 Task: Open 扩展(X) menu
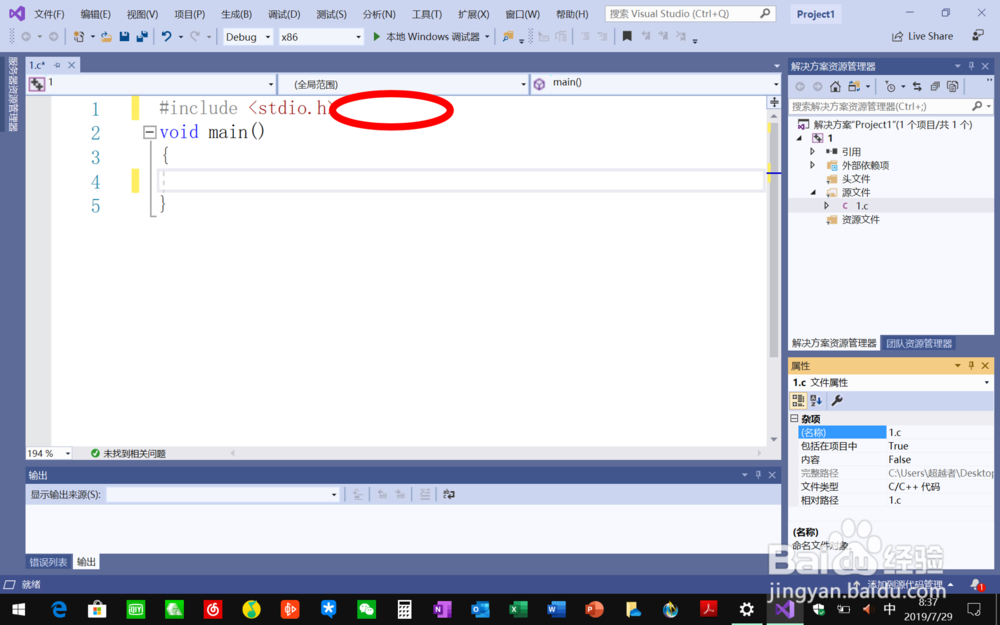[x=473, y=14]
